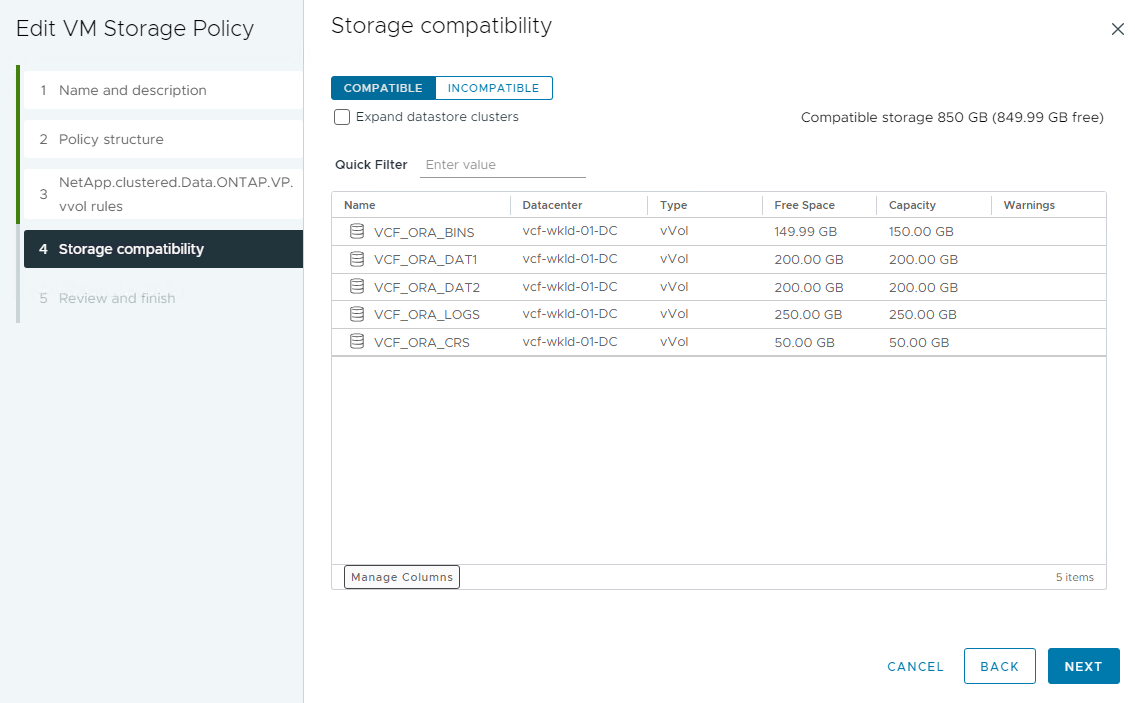Sort table by Capacity column header
The image size is (1135, 703).
pyautogui.click(x=912, y=205)
